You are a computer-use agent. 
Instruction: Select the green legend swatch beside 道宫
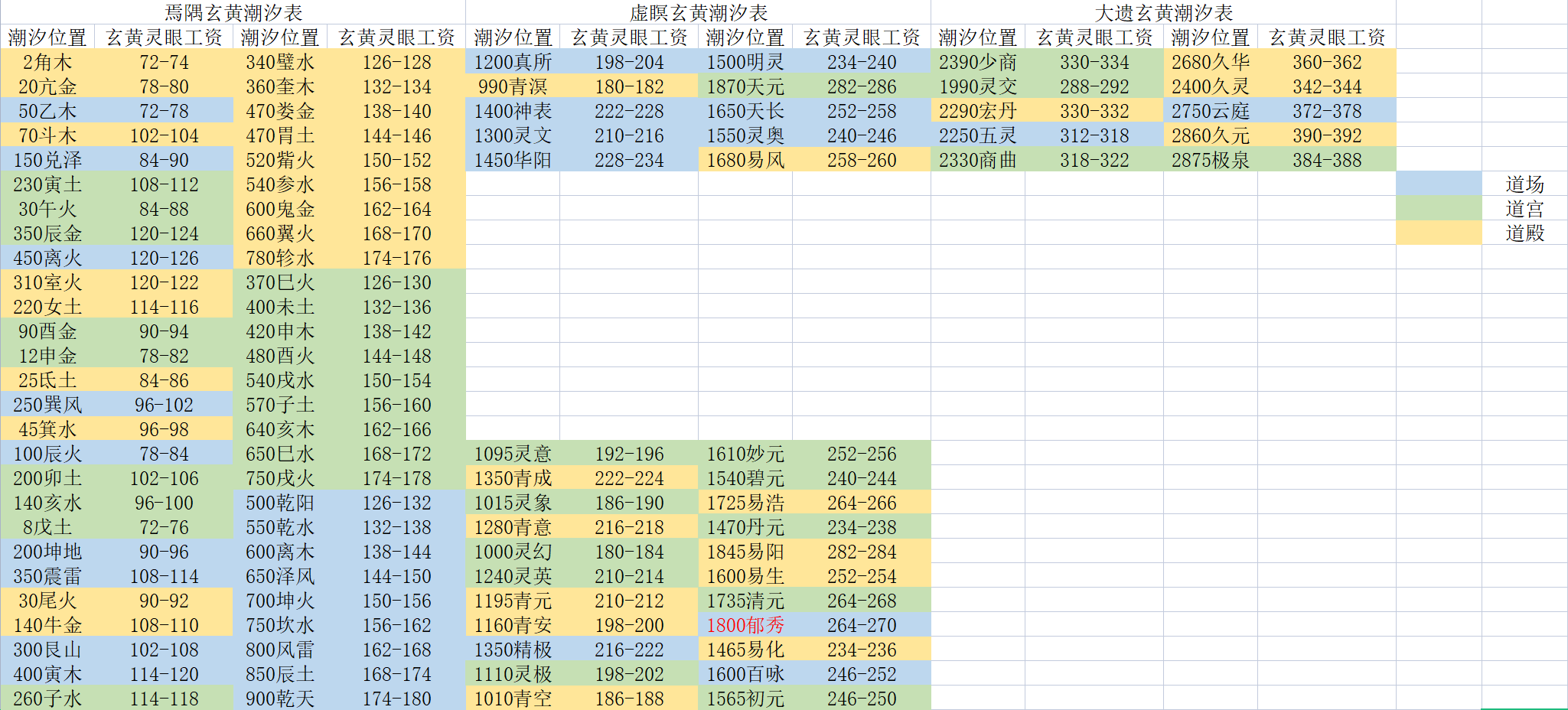coord(1439,208)
